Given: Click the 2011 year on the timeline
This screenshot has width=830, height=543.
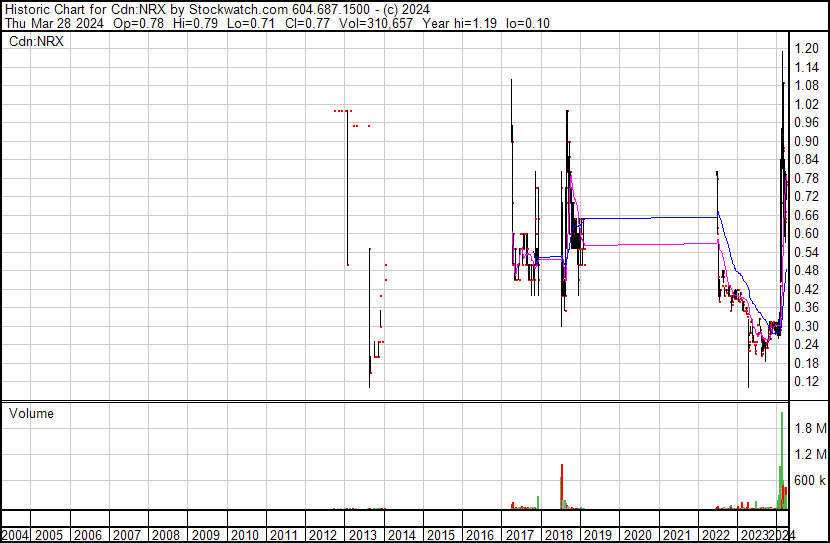Looking at the screenshot, I should click(x=283, y=535).
